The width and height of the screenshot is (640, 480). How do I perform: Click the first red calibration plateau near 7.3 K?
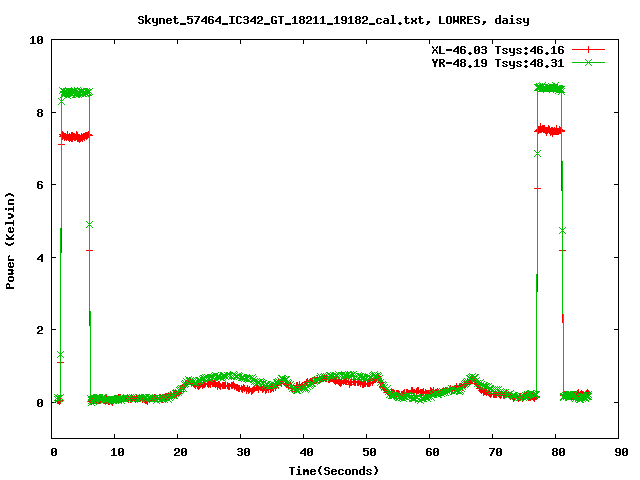[x=76, y=136]
